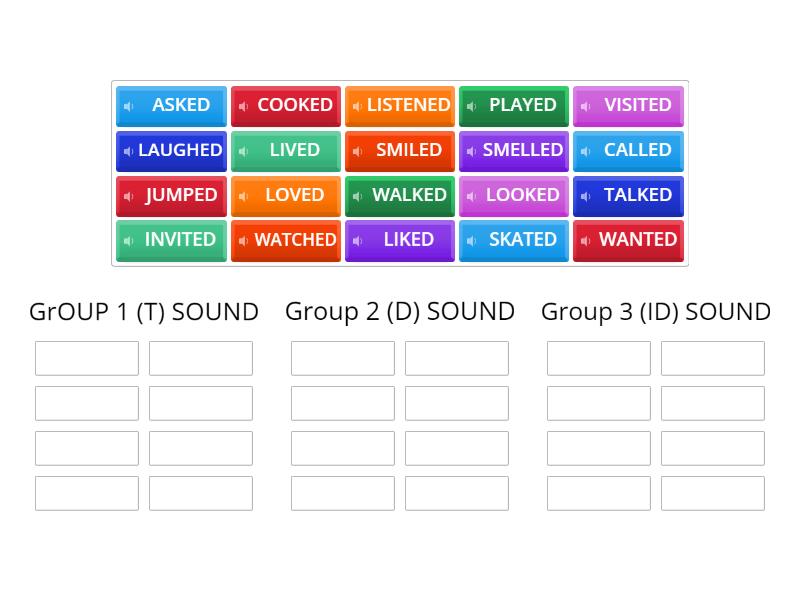Play audio for the LOVED tile
Screen dimensions: 800x600
coord(243,196)
